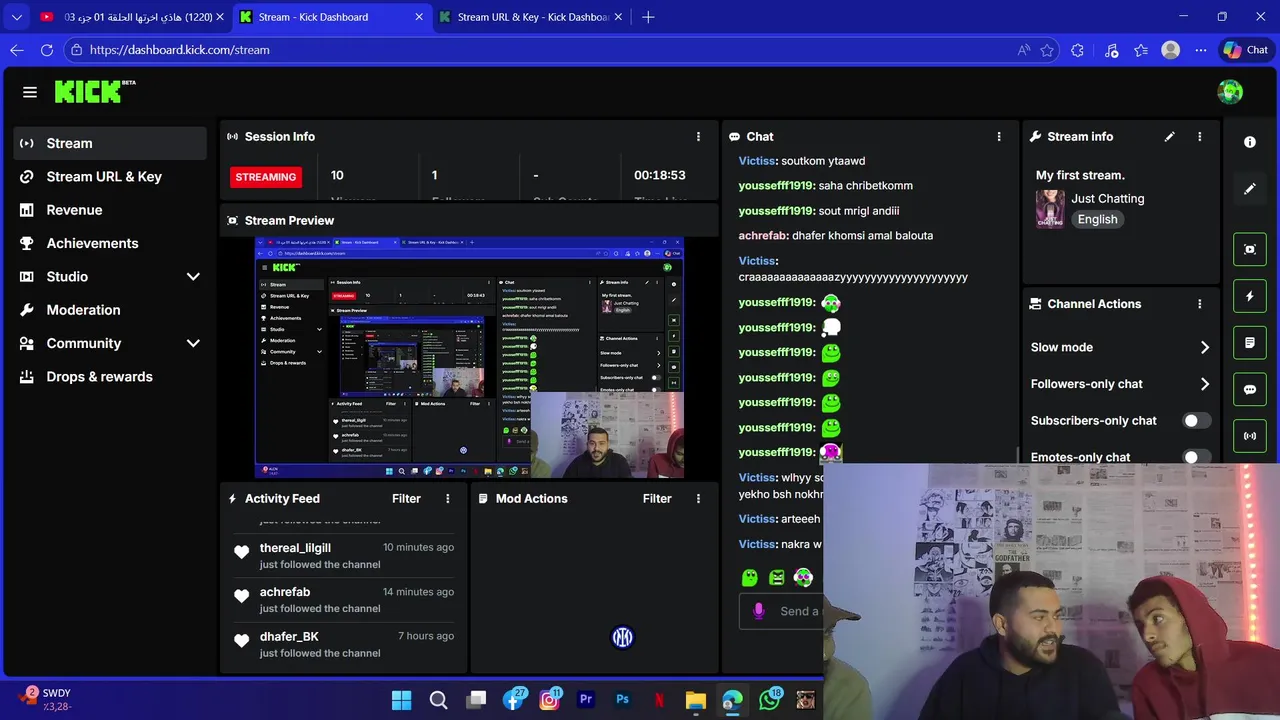Switch to the YouTube browser tab

(x=132, y=17)
